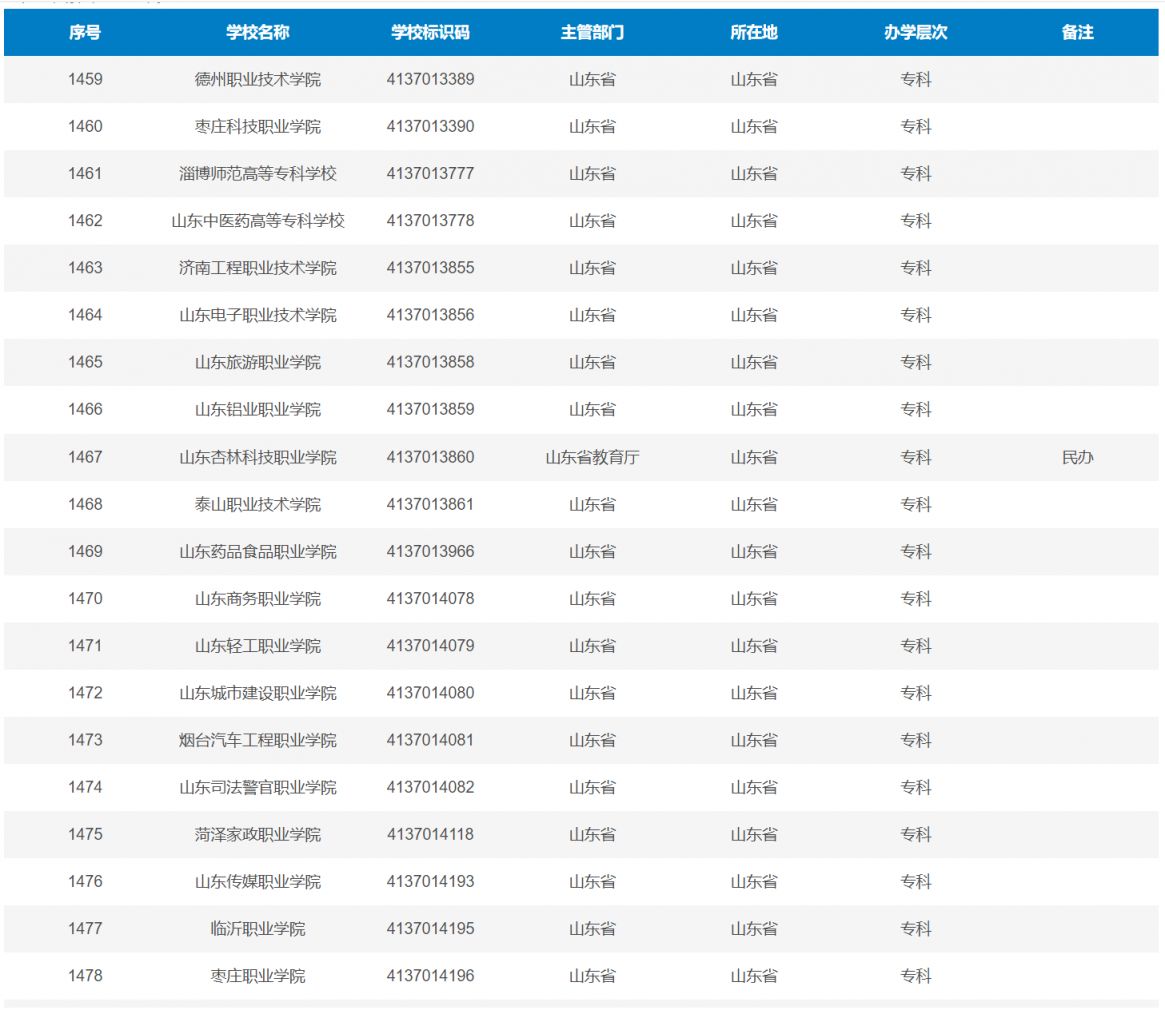The image size is (1165, 1022).
Task: Click the 主管部门 column header
Action: 592,32
